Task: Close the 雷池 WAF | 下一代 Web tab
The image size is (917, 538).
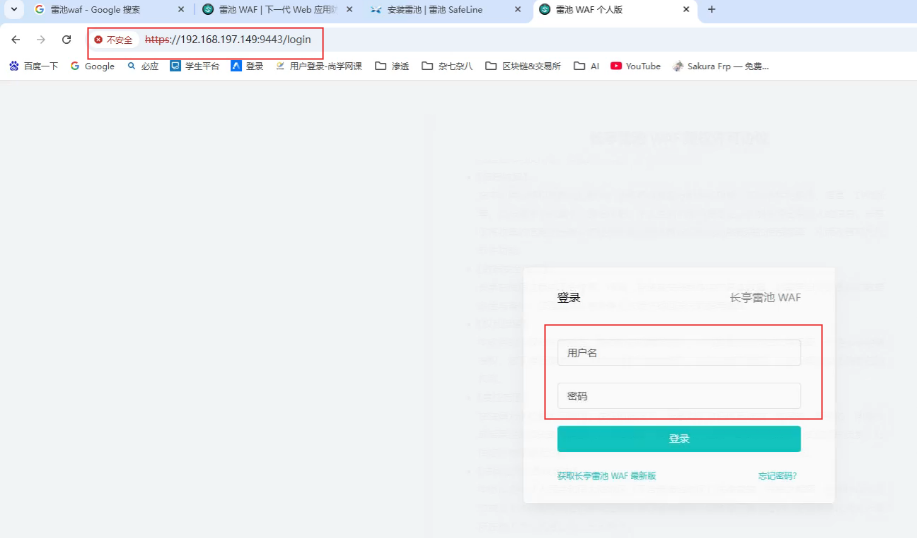Action: click(349, 9)
